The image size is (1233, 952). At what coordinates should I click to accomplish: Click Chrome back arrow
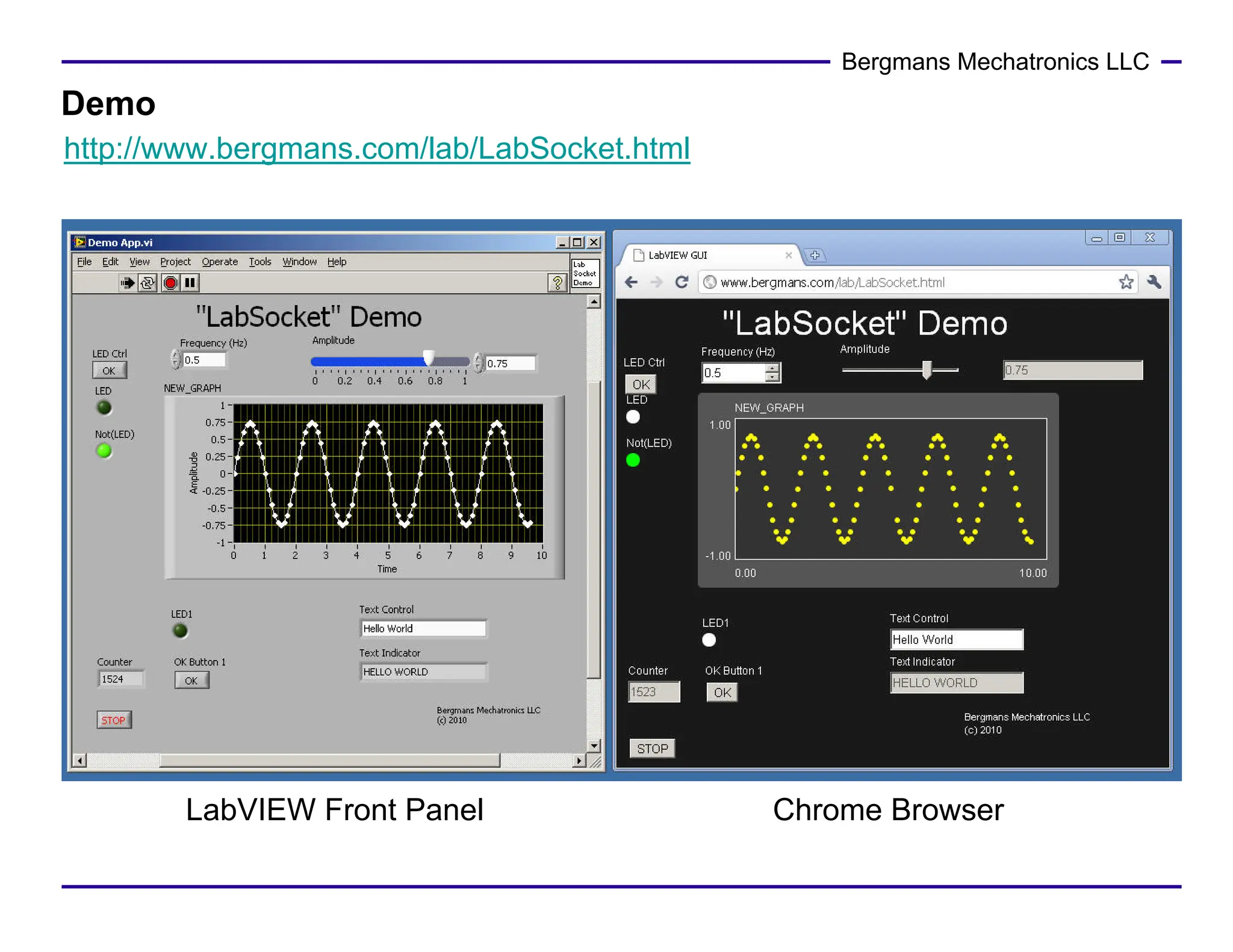click(631, 282)
